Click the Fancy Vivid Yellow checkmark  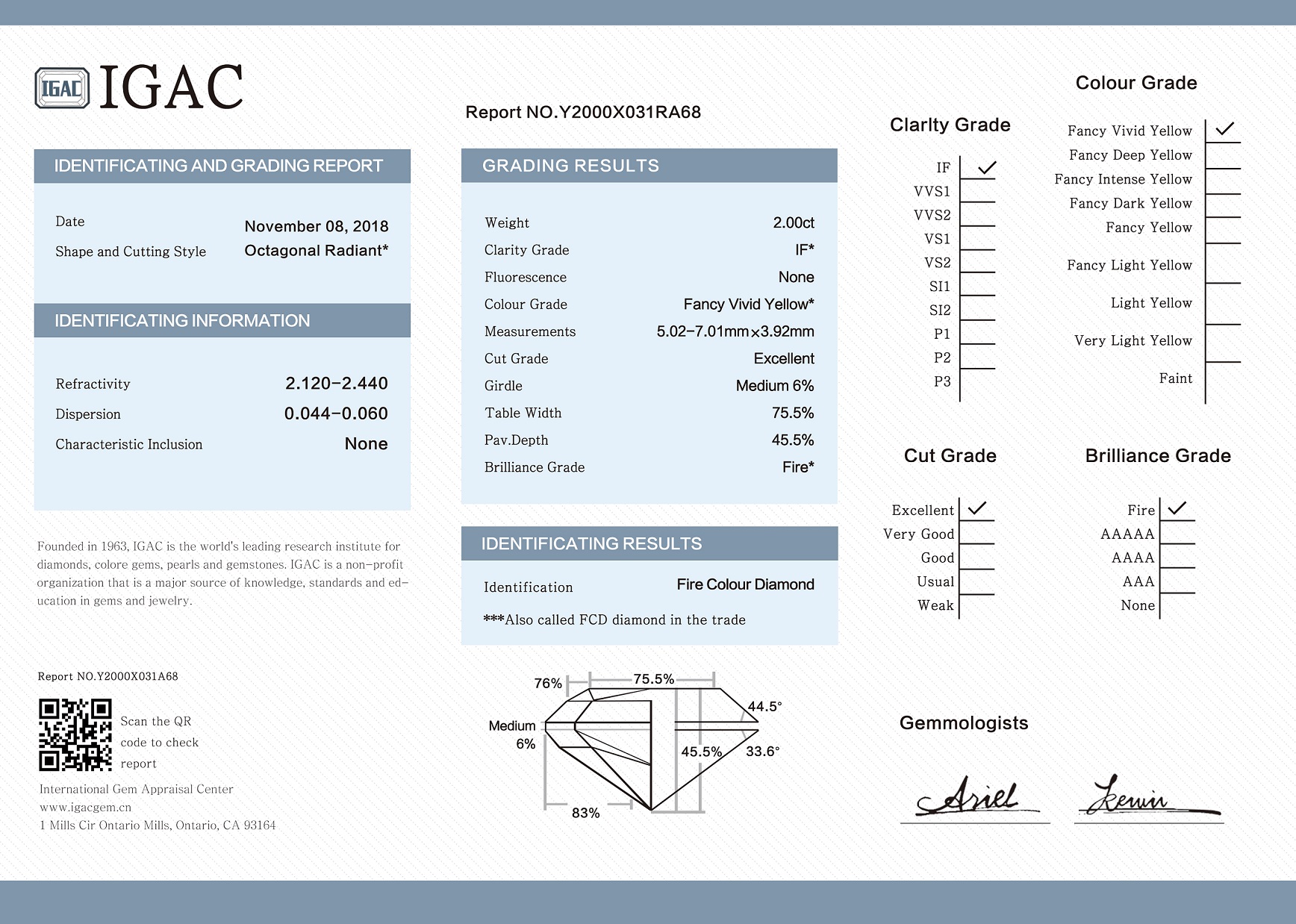[1224, 129]
